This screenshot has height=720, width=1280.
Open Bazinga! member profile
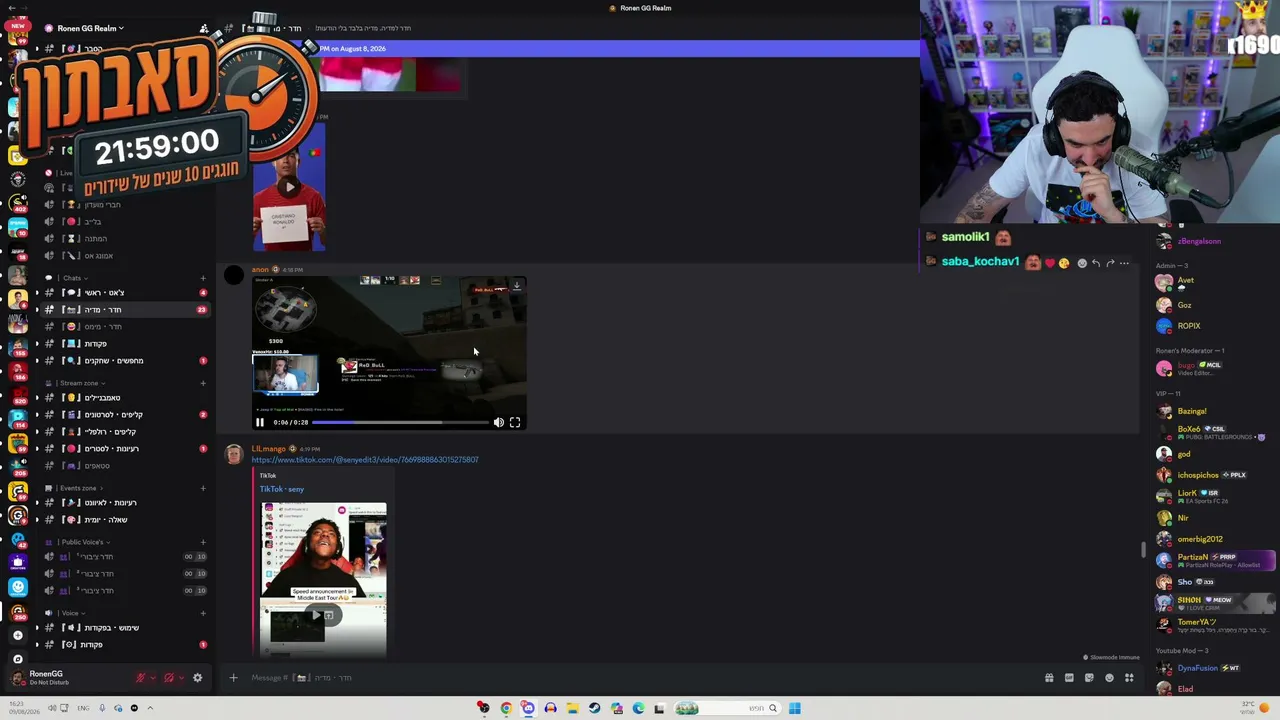[1215, 411]
